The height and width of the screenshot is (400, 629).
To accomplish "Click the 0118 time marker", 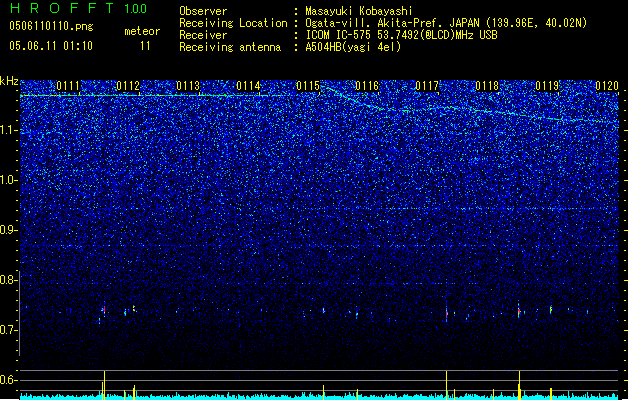I will click(x=487, y=86).
